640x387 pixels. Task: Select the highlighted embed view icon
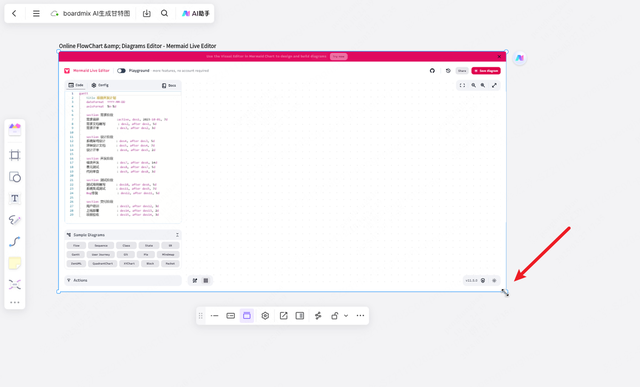tap(247, 316)
